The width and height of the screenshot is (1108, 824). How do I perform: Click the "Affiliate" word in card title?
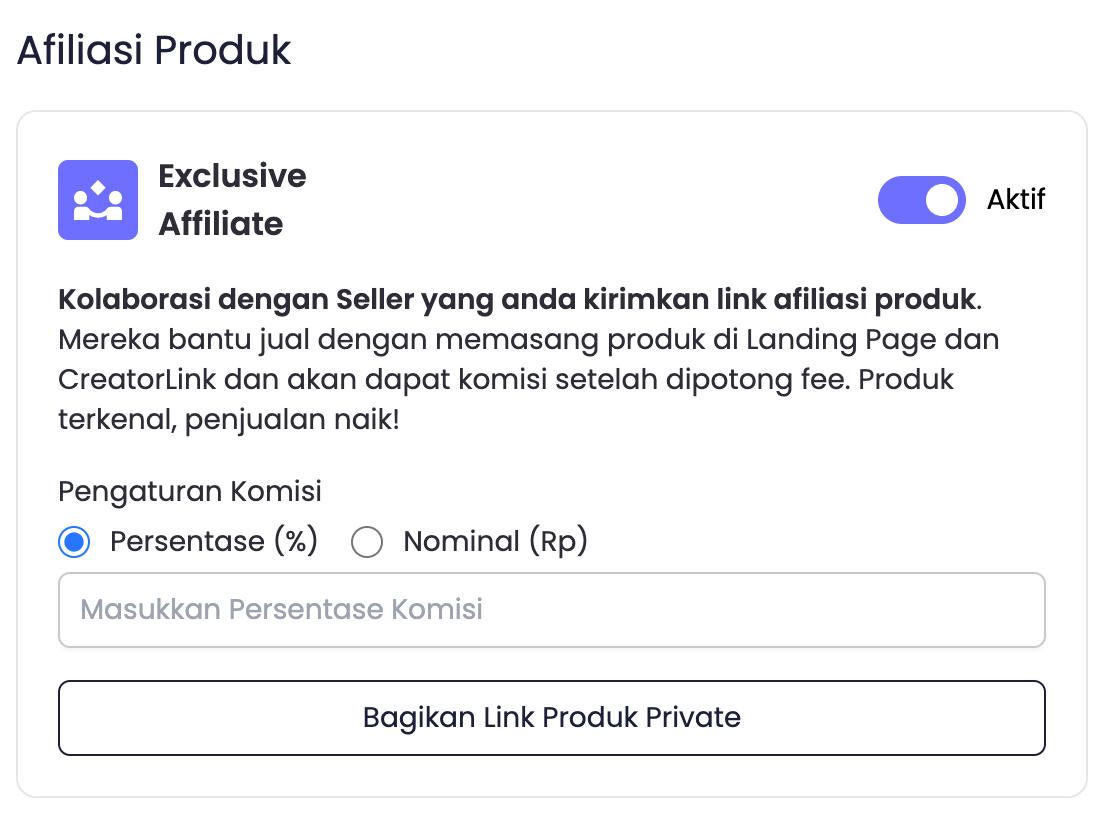[x=220, y=224]
